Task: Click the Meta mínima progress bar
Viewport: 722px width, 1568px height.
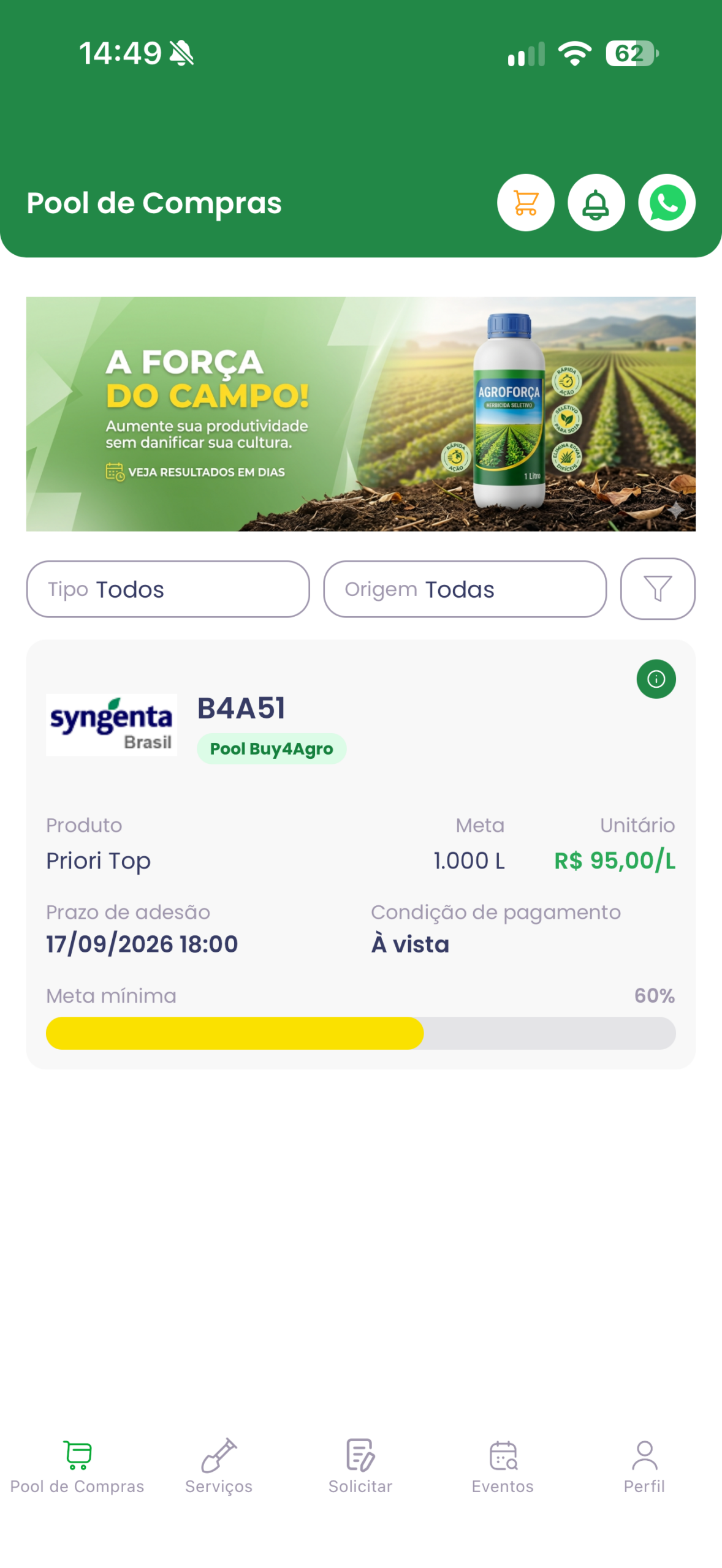Action: [360, 1033]
